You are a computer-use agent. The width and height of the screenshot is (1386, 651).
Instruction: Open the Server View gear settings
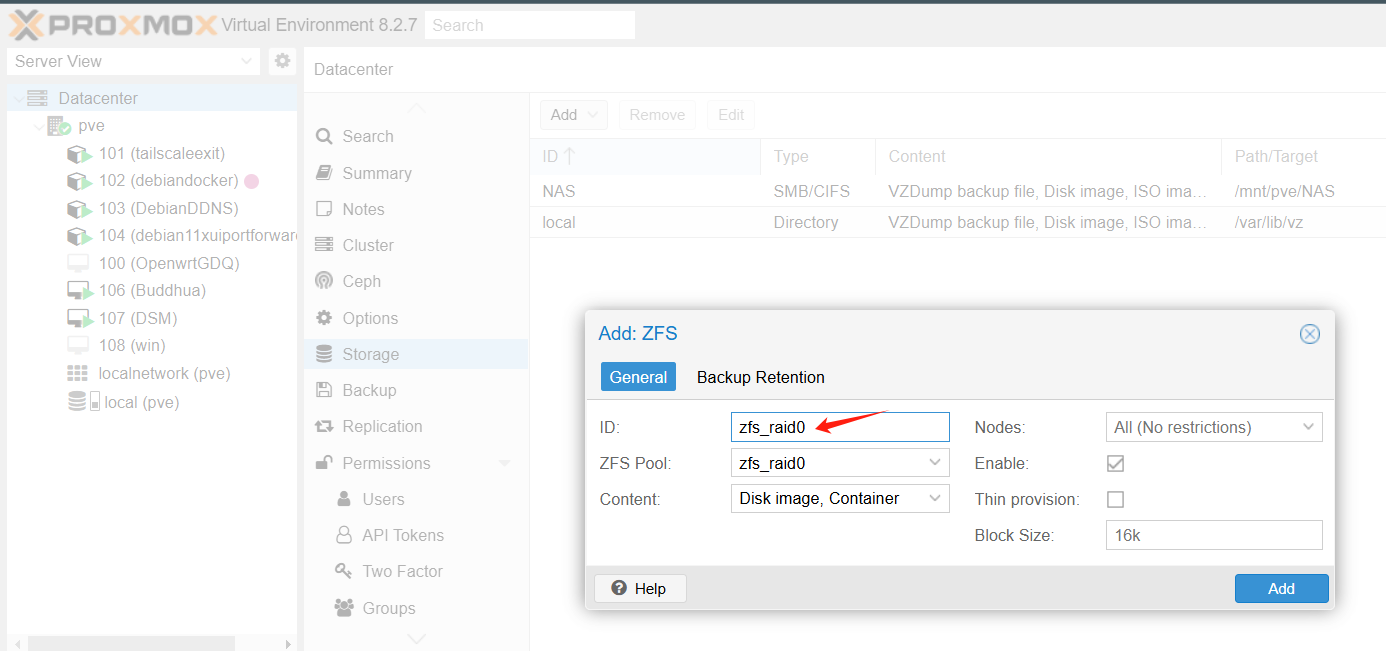[x=283, y=61]
